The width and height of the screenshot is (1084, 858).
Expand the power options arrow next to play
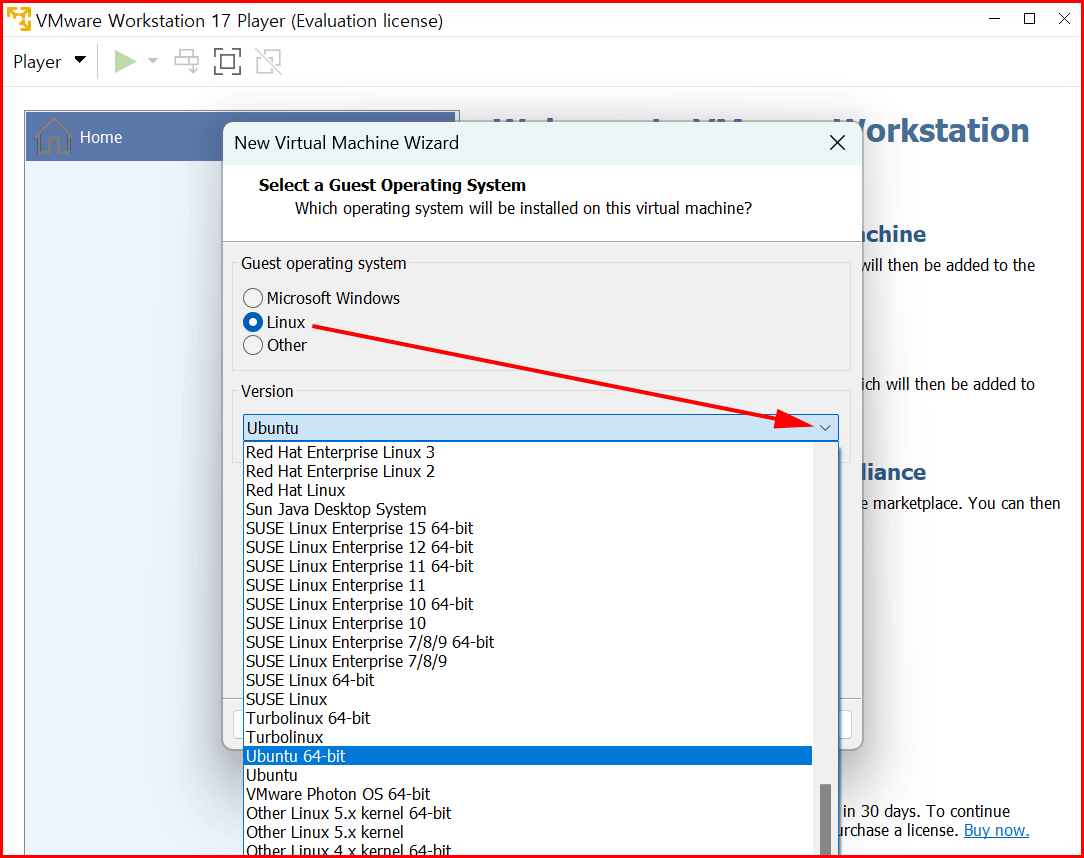[153, 62]
